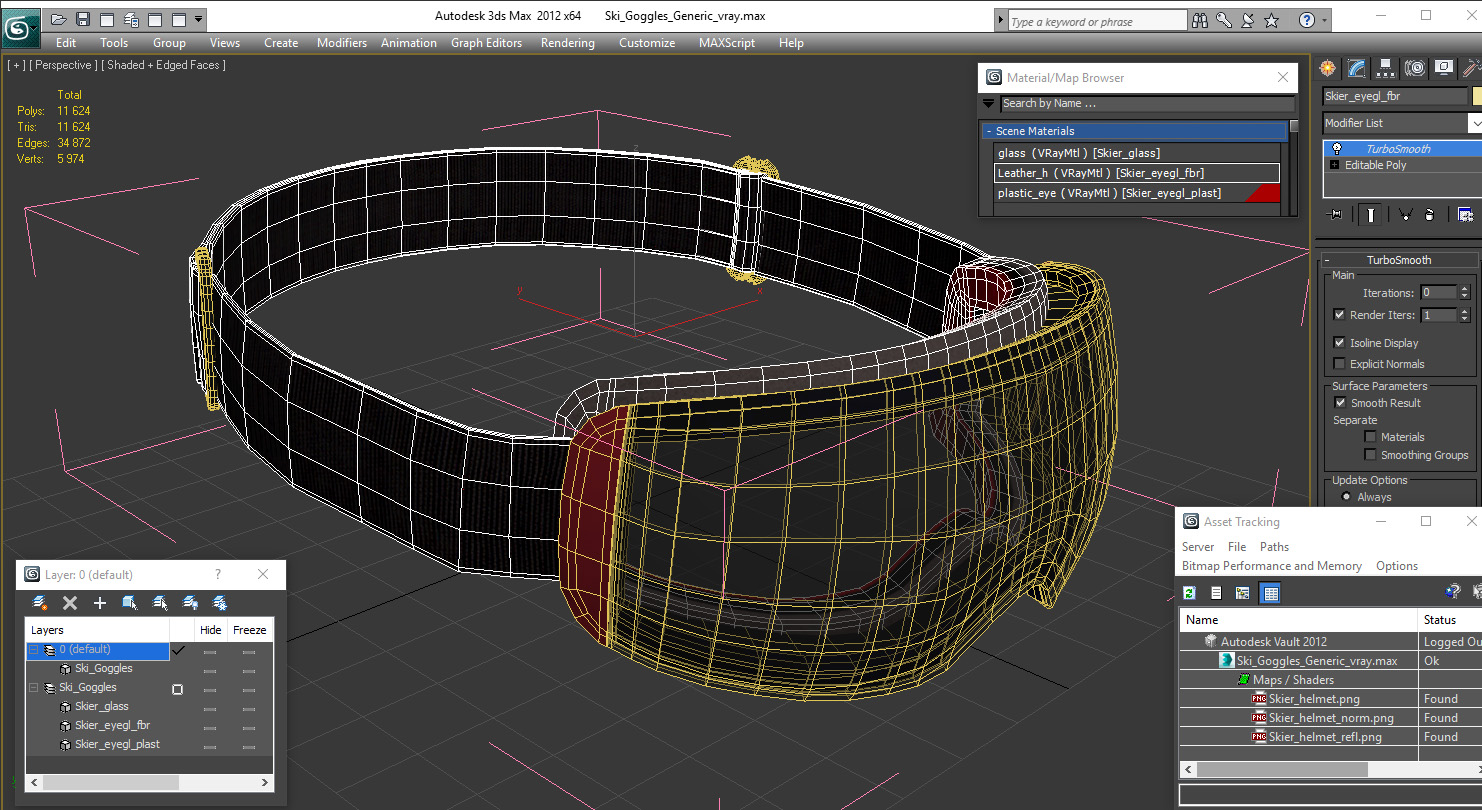This screenshot has height=810, width=1482.
Task: Enable the Explicit Normals checkbox
Action: [1340, 364]
